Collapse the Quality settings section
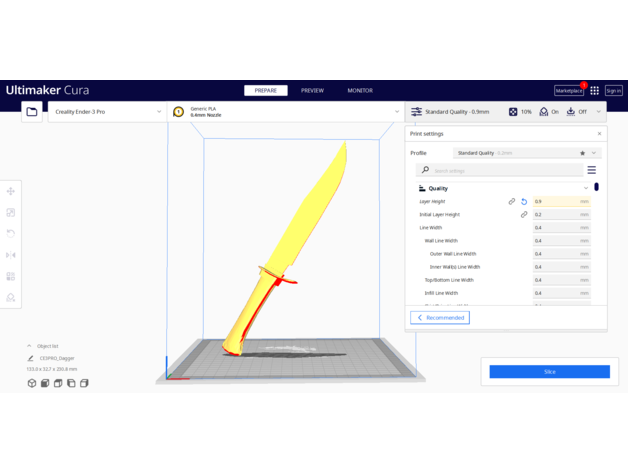 586,188
